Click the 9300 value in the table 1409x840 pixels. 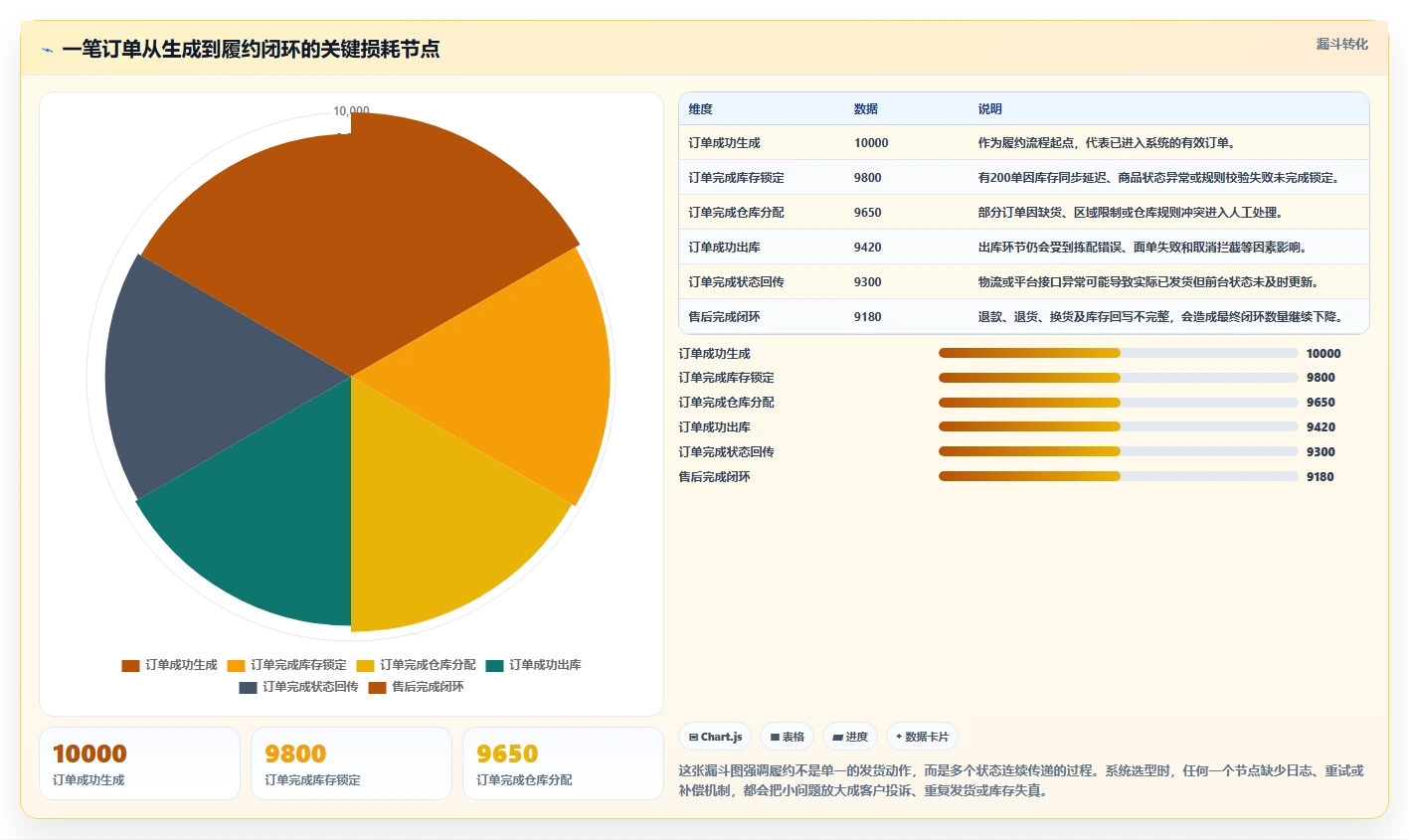coord(867,282)
